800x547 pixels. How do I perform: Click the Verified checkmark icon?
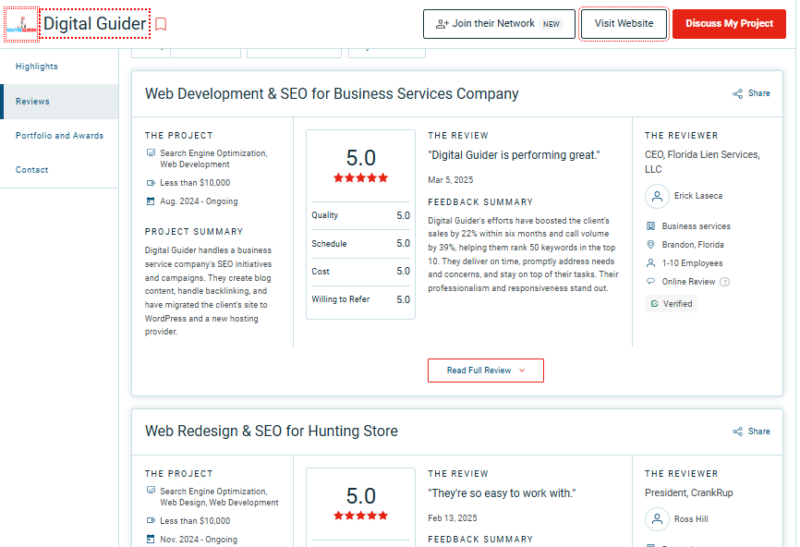654,304
